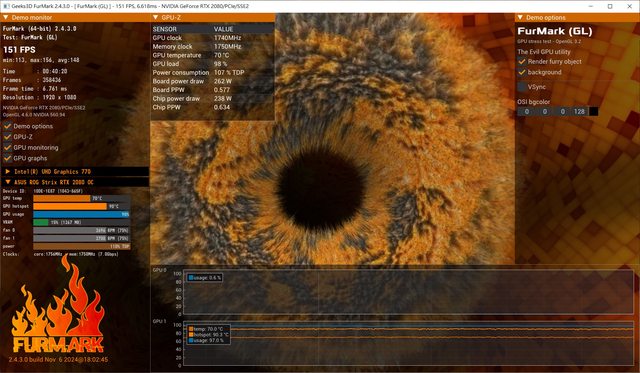Viewport: 640px width, 373px height.
Task: Click the FurMark app icon in title bar
Action: 6,6
